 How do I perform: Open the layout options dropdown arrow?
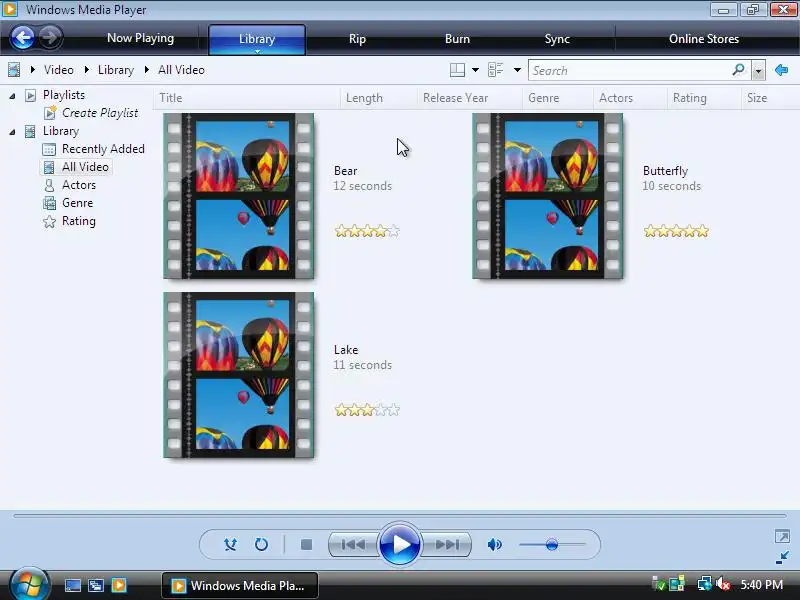475,70
